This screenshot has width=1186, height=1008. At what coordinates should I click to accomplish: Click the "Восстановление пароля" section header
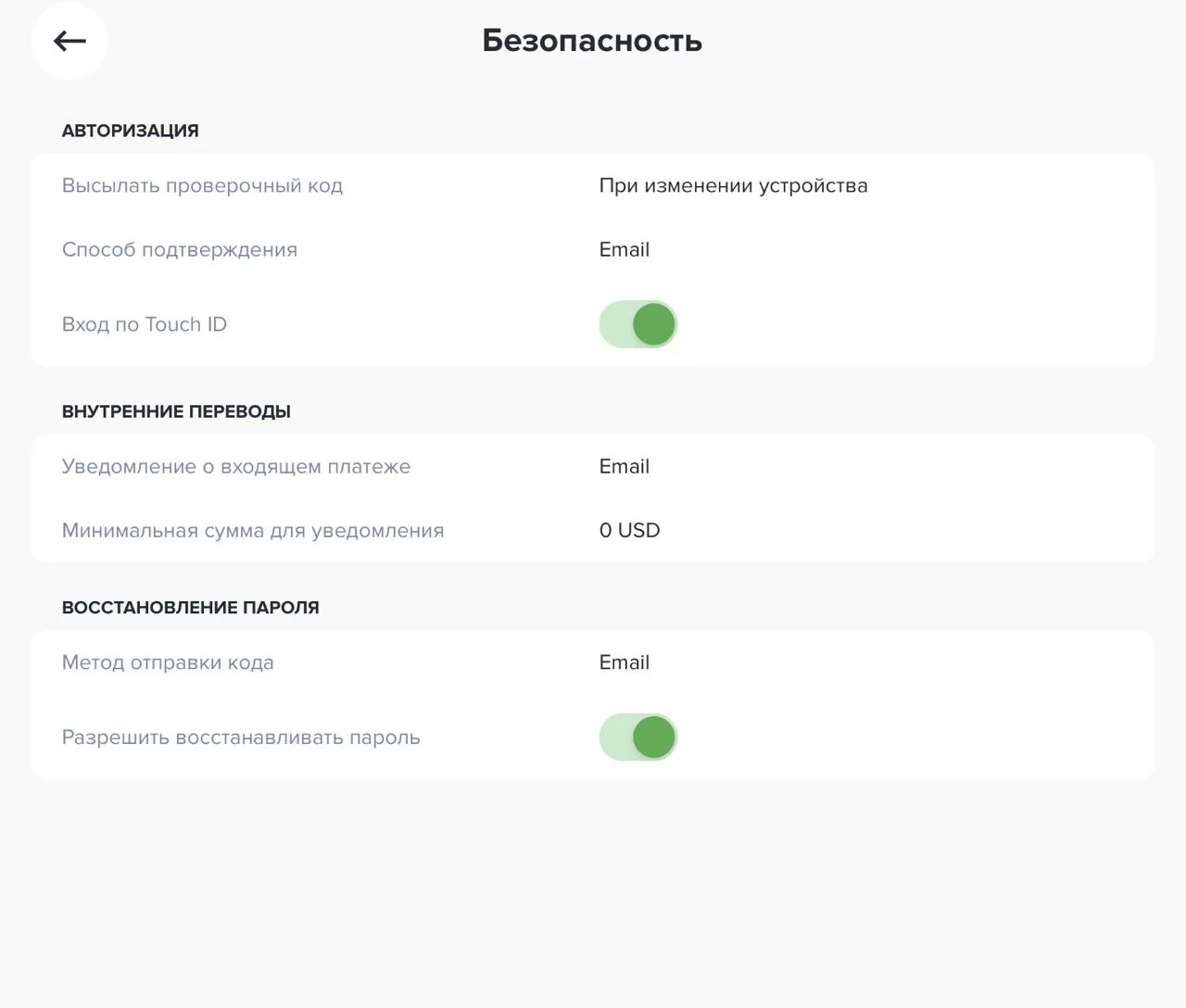point(191,608)
